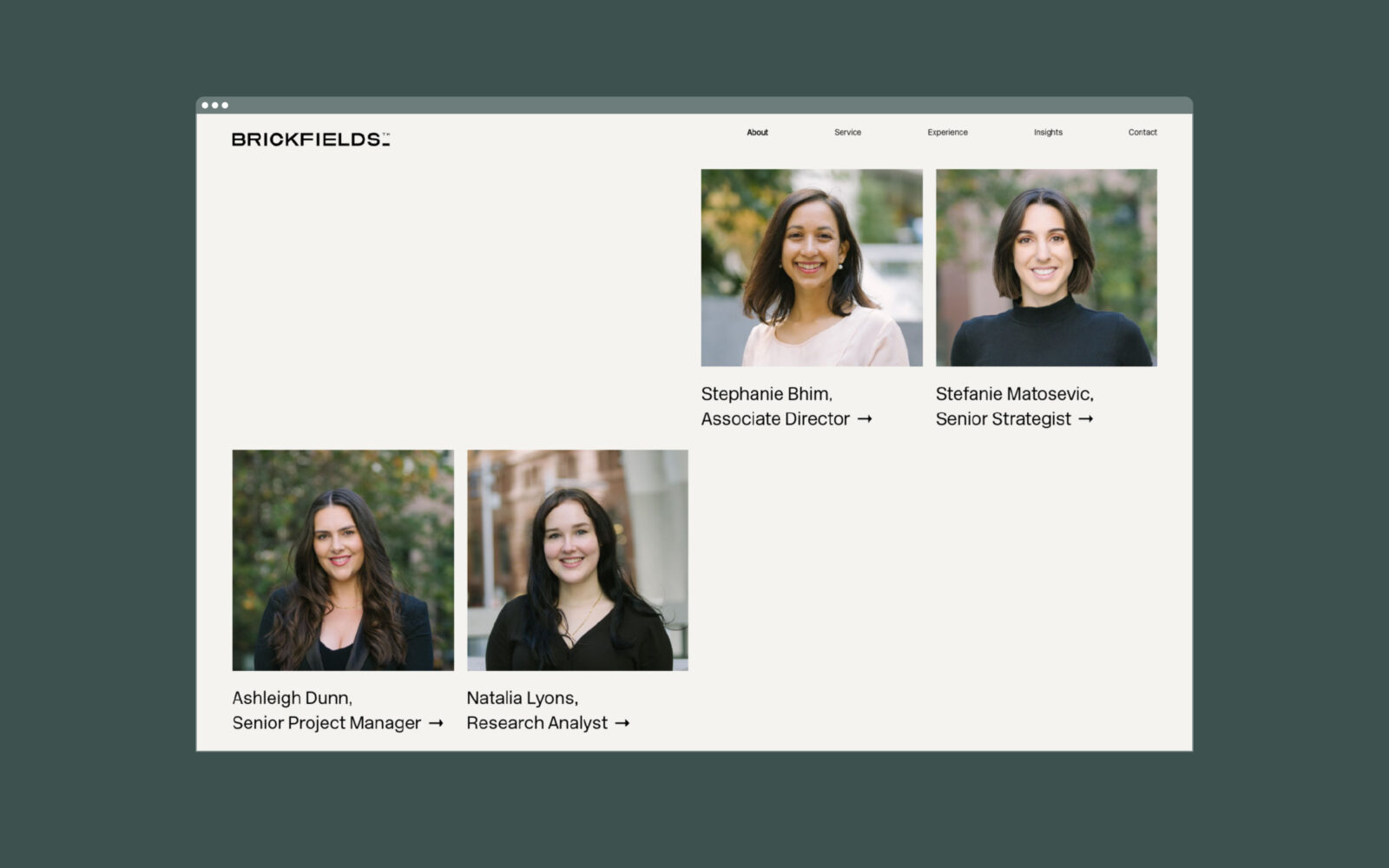Click arrow next to Senior Strategist
This screenshot has height=868, width=1389.
1085,419
